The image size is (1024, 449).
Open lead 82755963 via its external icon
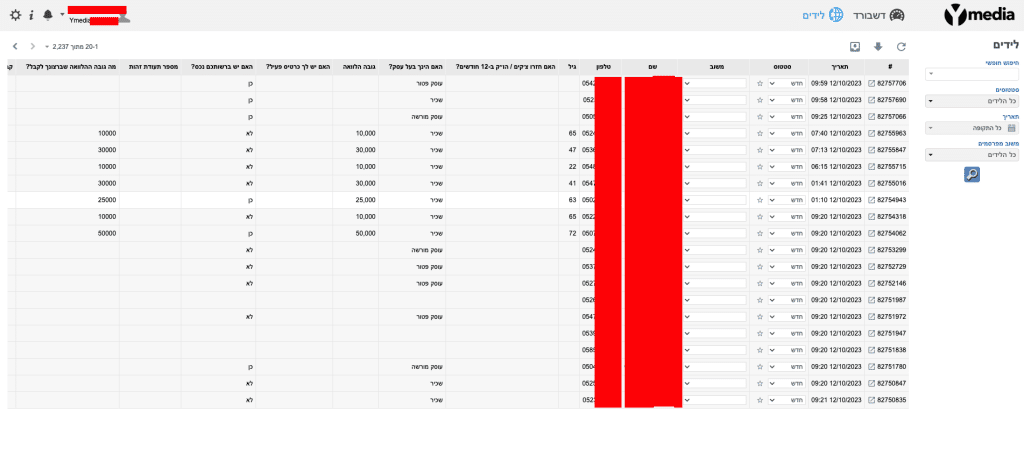[x=871, y=133]
